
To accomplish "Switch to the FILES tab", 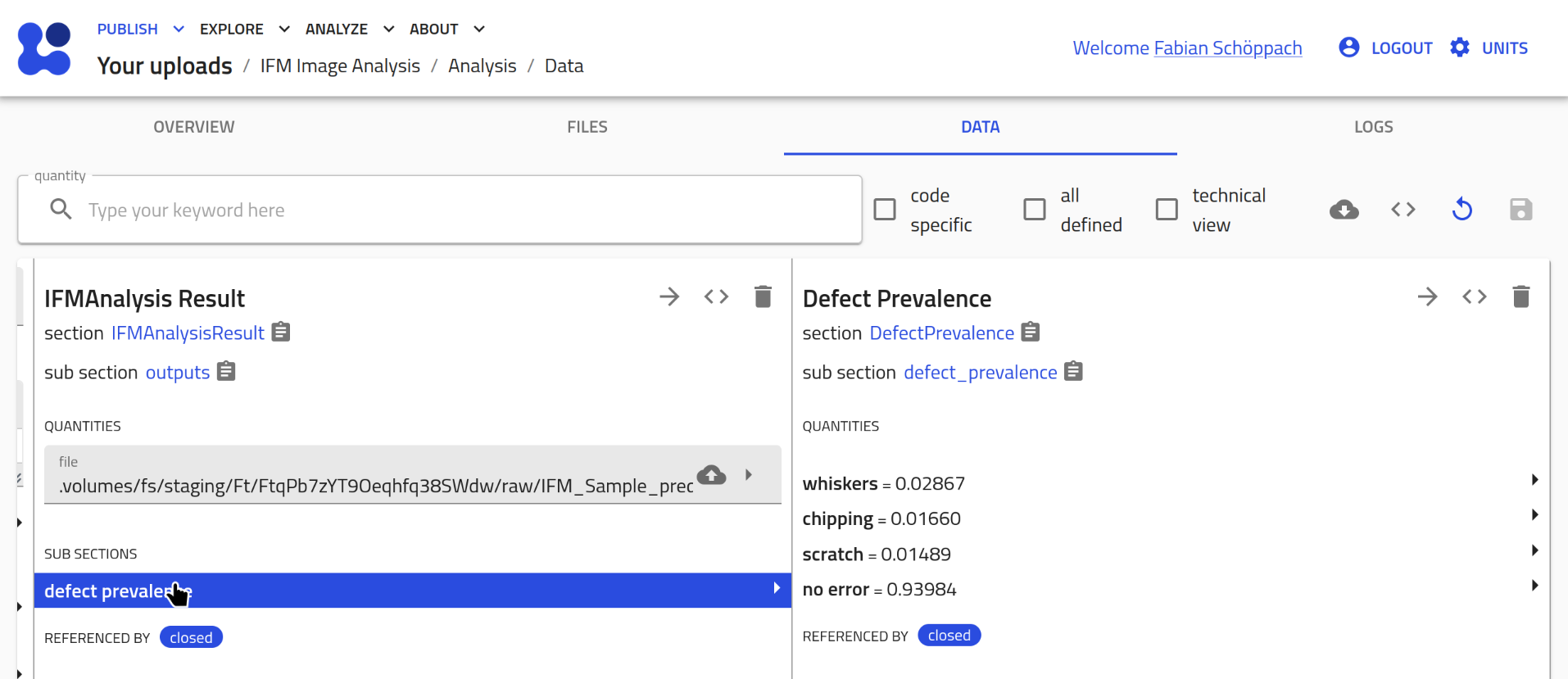I will coord(587,127).
